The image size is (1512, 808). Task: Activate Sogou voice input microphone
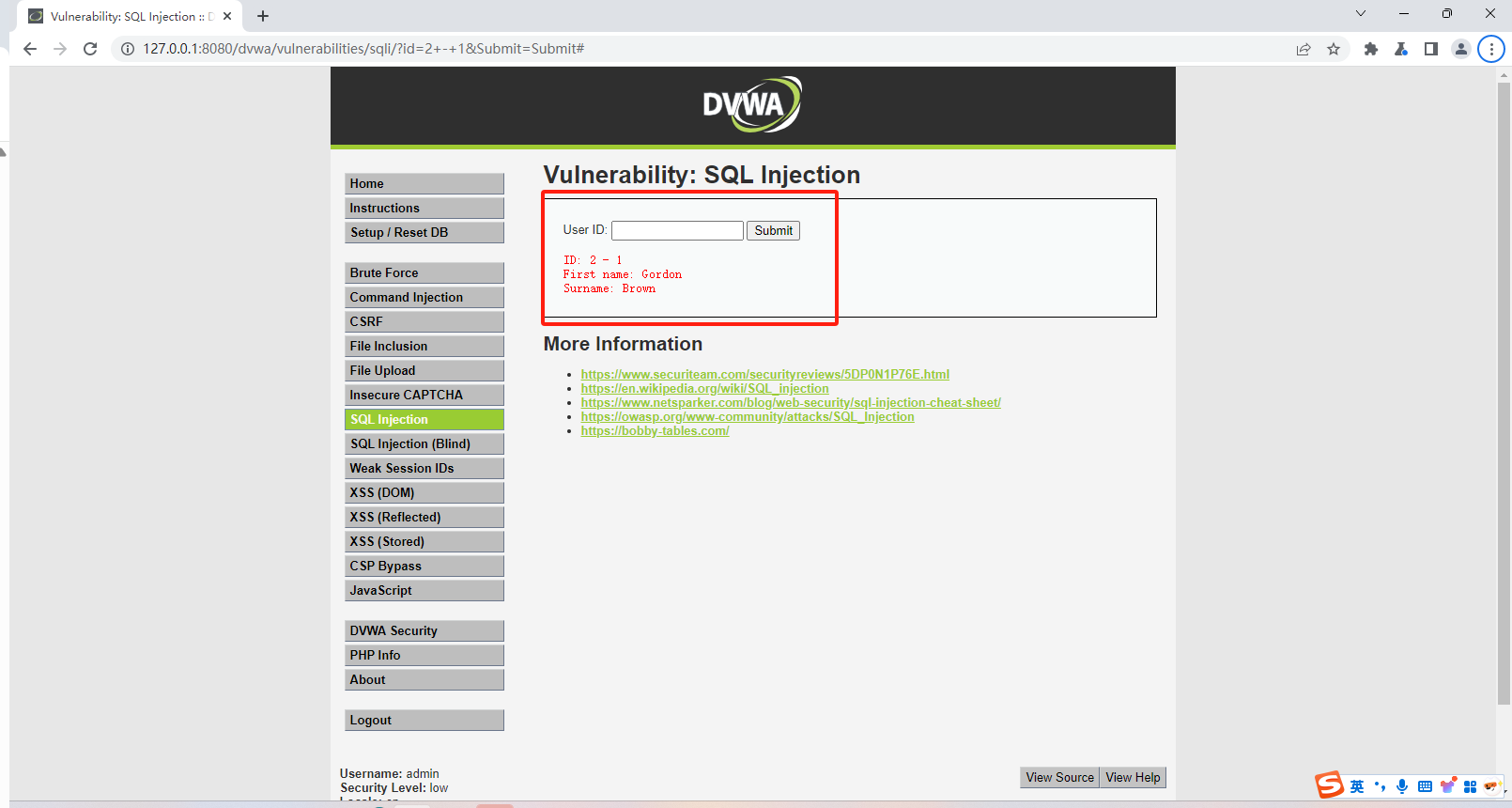(x=1402, y=786)
